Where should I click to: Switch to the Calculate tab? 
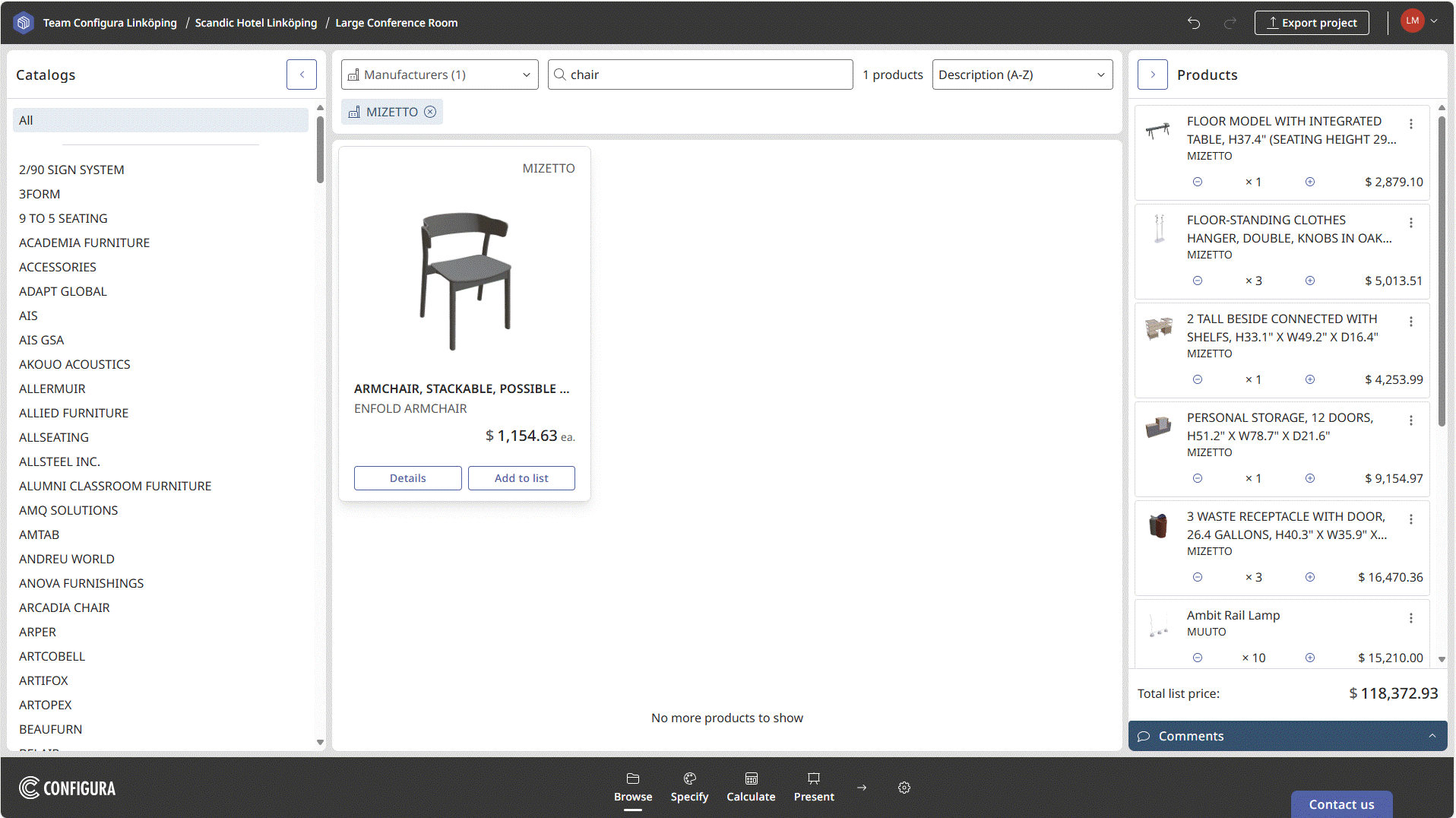[x=751, y=788]
